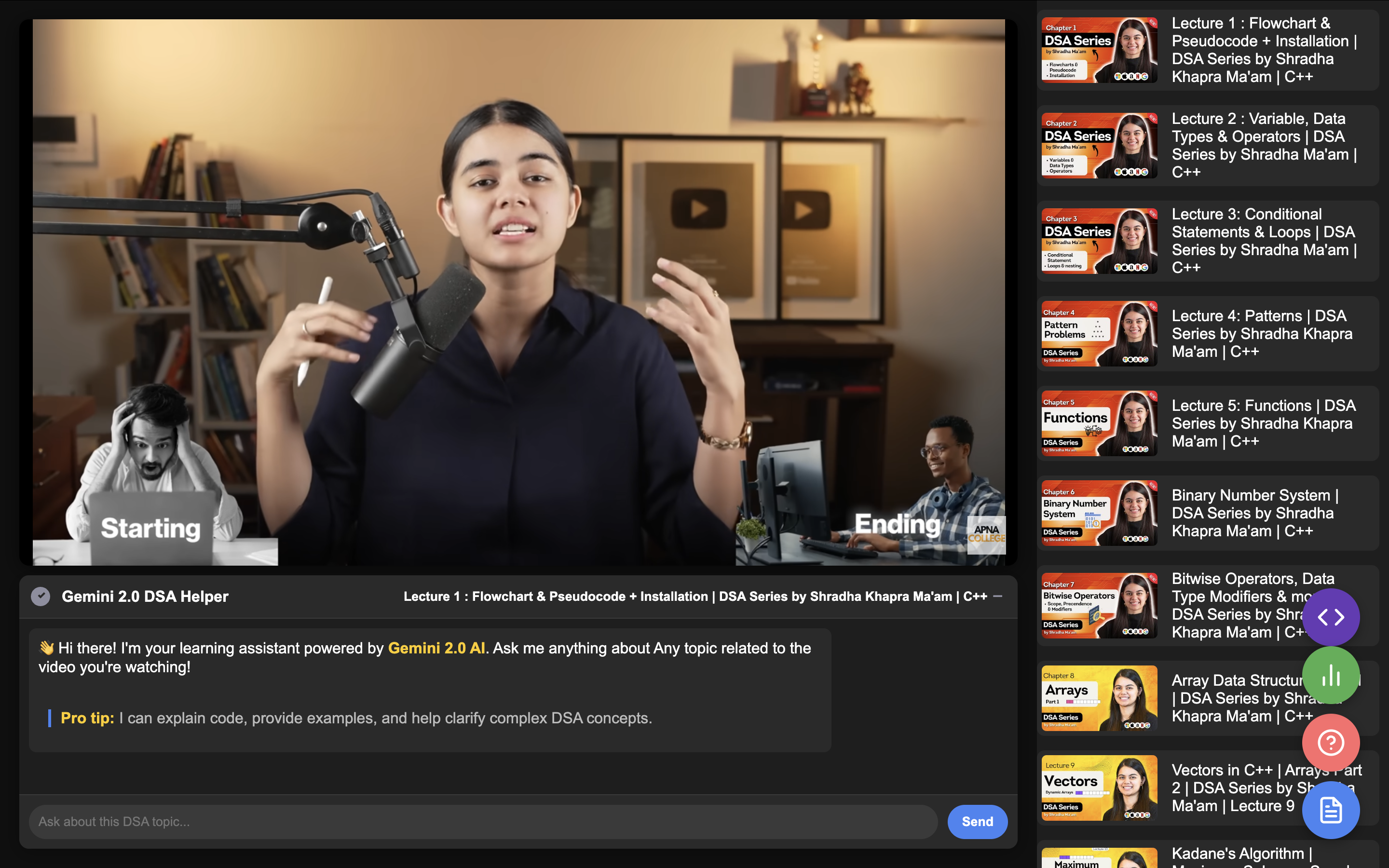Select 'Lecture 1 : Flowchart & Pseudocode' title in playlist
Viewport: 1389px width, 868px height.
[x=1264, y=50]
